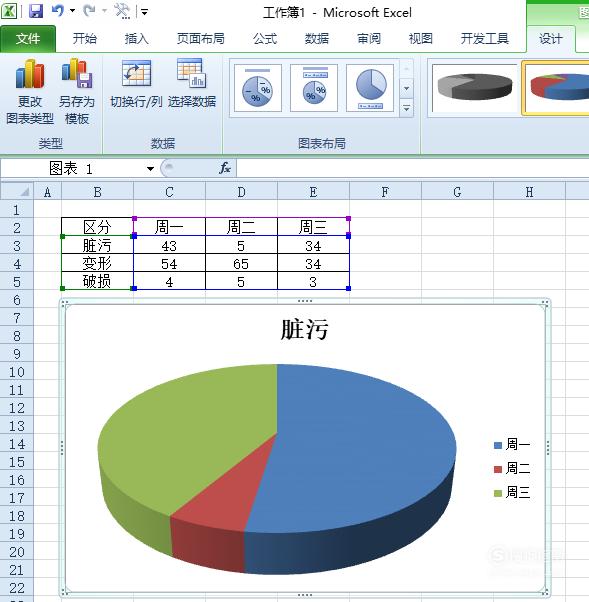Image resolution: width=589 pixels, height=602 pixels.
Task: Go to the next row of the chart layouts gallery
Action: [x=406, y=89]
